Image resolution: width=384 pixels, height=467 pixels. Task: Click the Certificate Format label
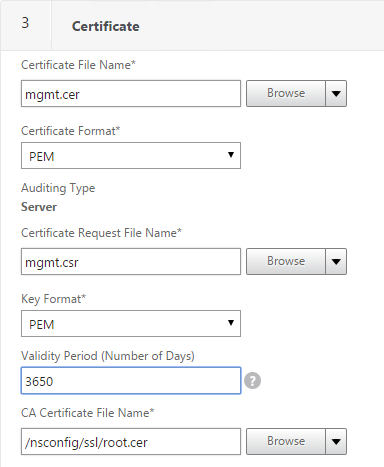tap(70, 131)
